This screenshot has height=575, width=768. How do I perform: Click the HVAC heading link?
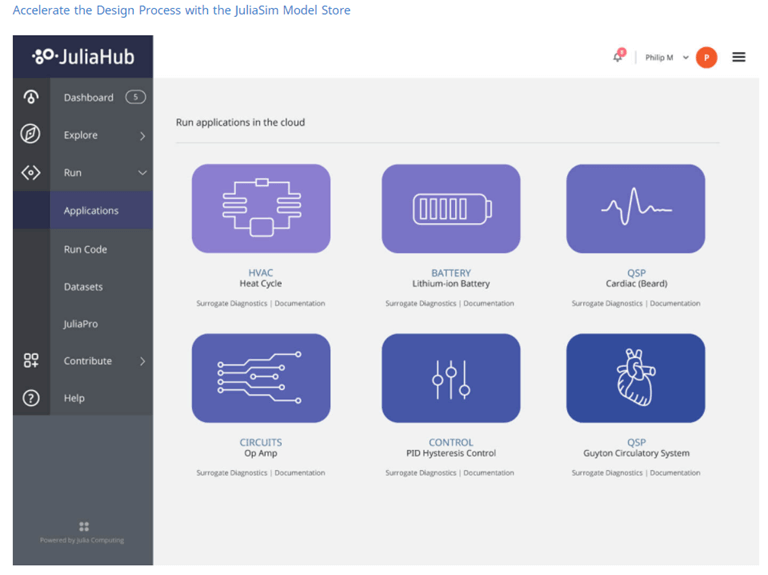click(x=261, y=273)
